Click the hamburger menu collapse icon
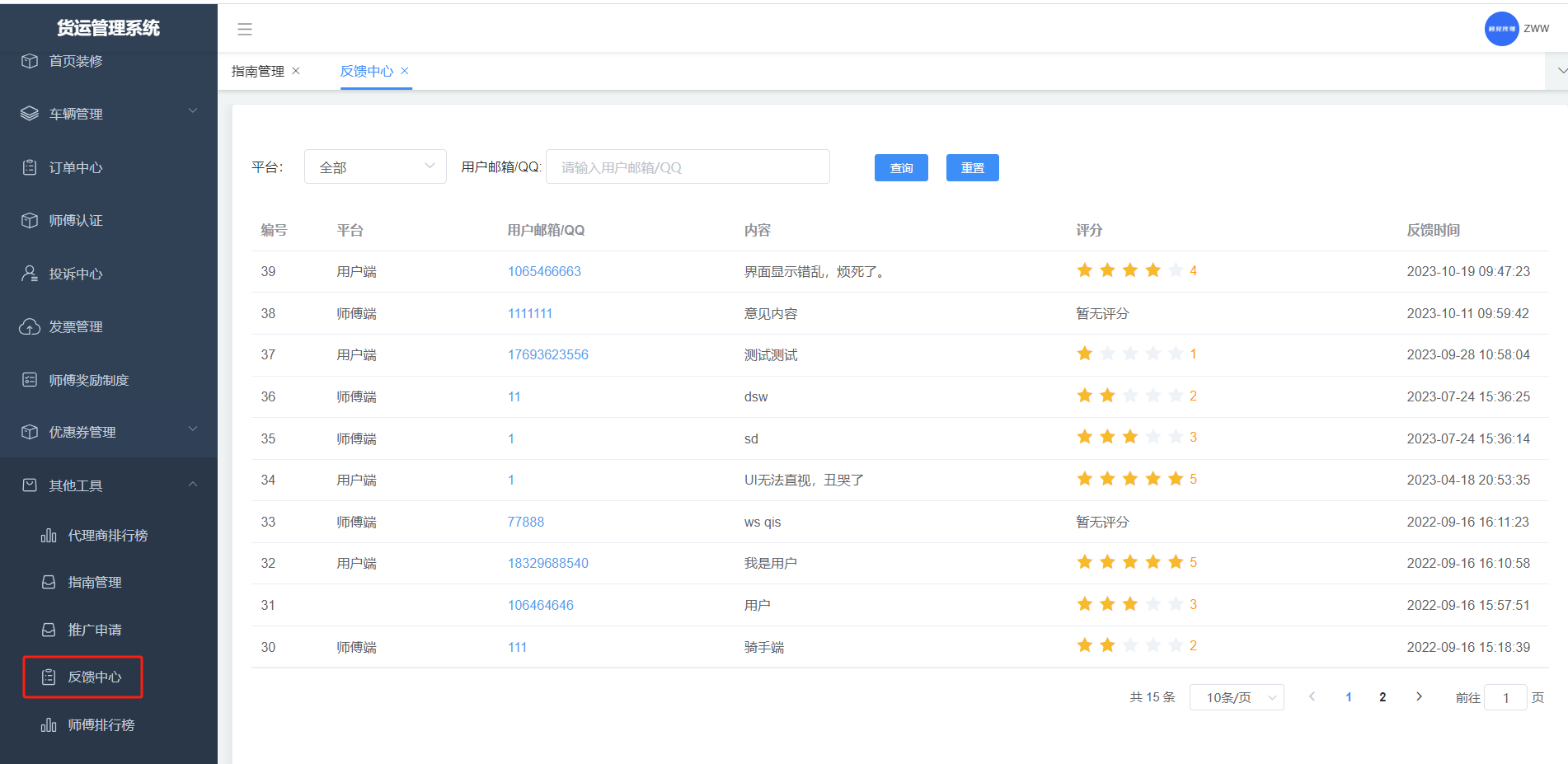This screenshot has width=1568, height=764. (x=244, y=30)
